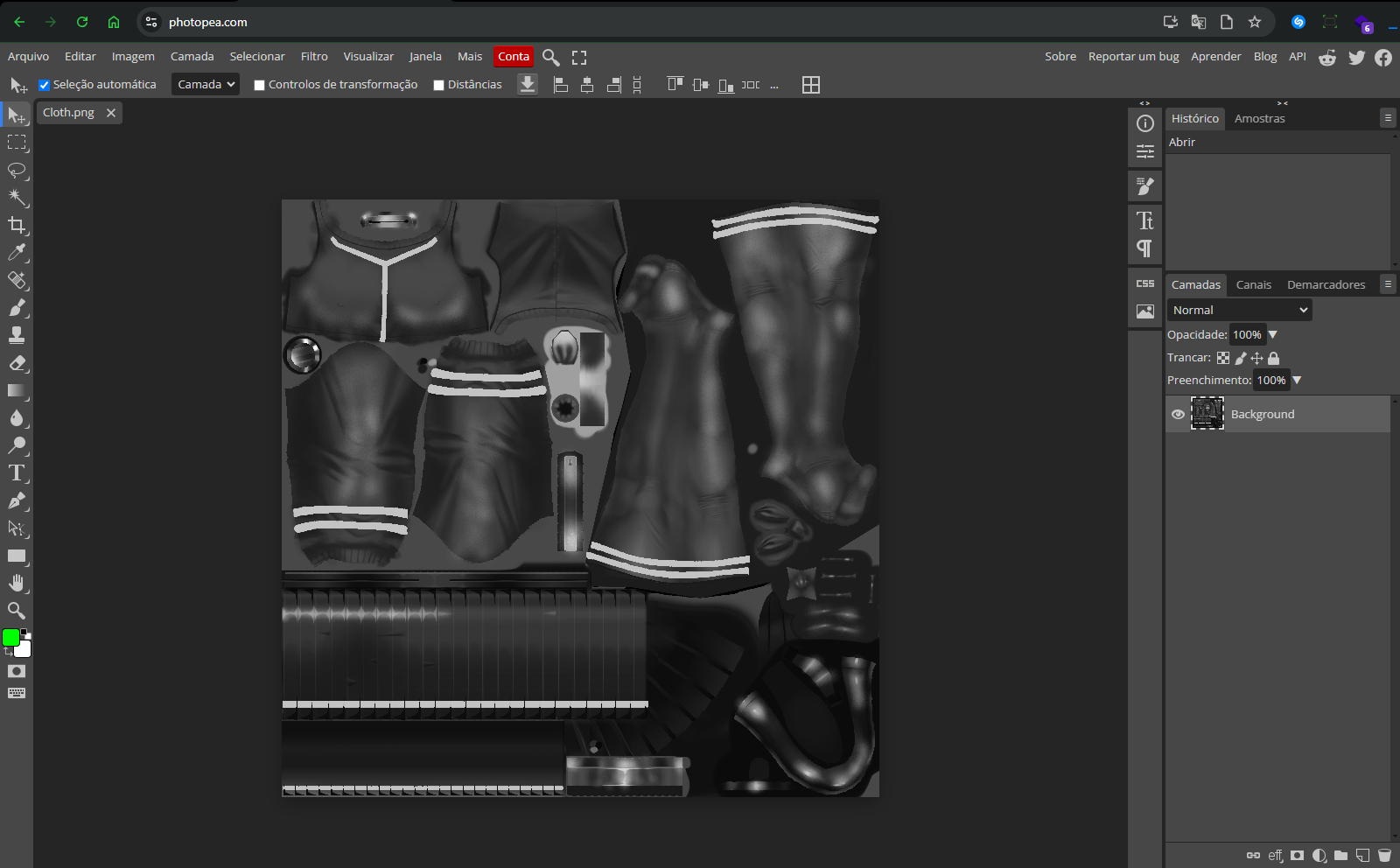The width and height of the screenshot is (1400, 868).
Task: Click the green foreground color swatch
Action: click(x=11, y=637)
